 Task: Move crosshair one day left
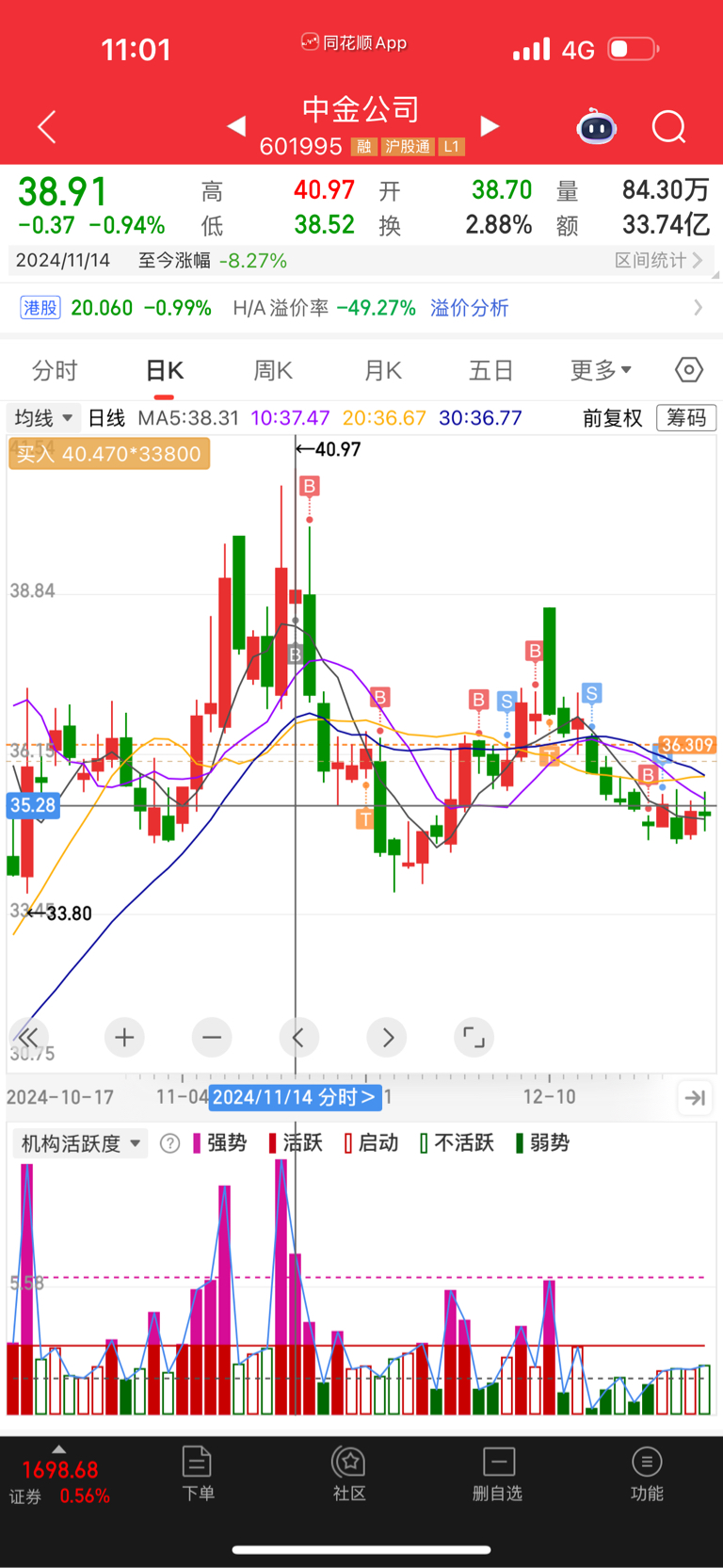[x=298, y=1038]
